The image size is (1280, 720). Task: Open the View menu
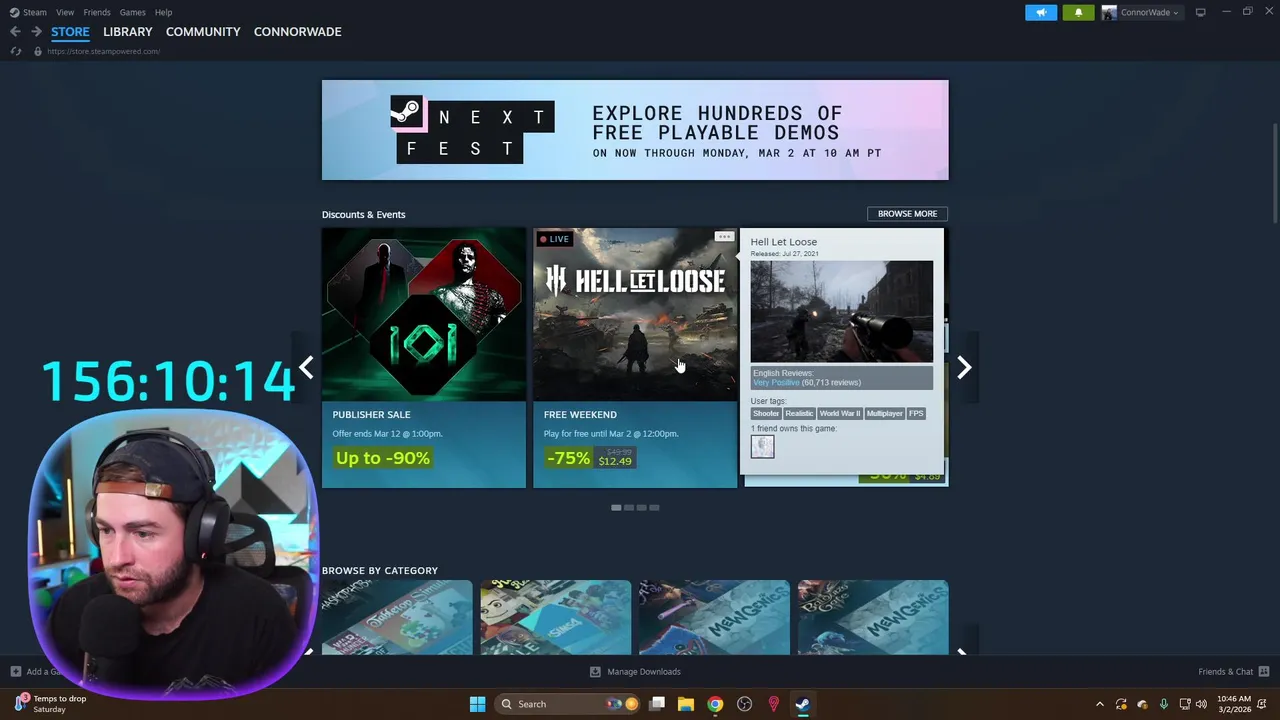coord(65,12)
